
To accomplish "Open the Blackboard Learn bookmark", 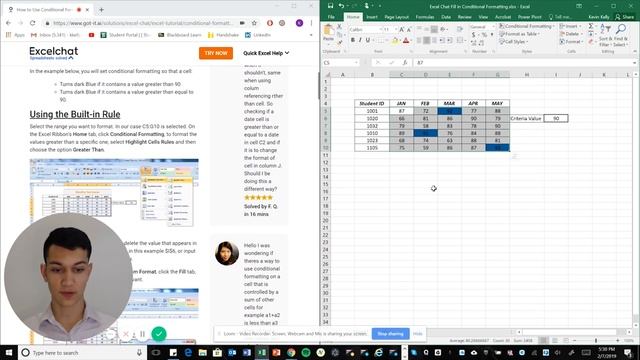I will click(x=180, y=35).
